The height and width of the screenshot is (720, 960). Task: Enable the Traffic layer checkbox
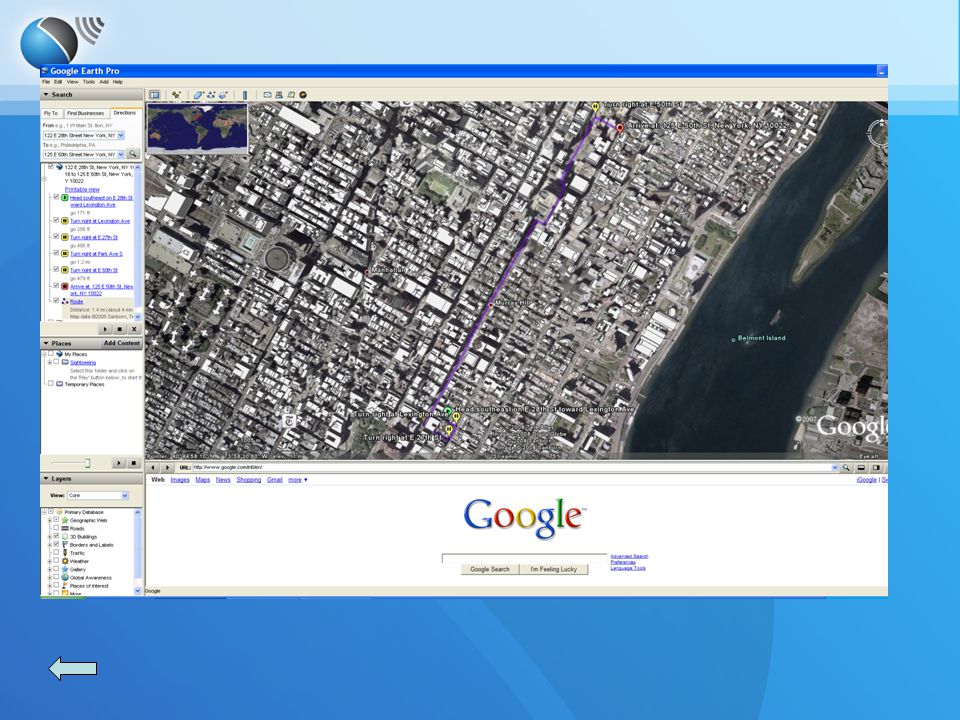point(56,552)
